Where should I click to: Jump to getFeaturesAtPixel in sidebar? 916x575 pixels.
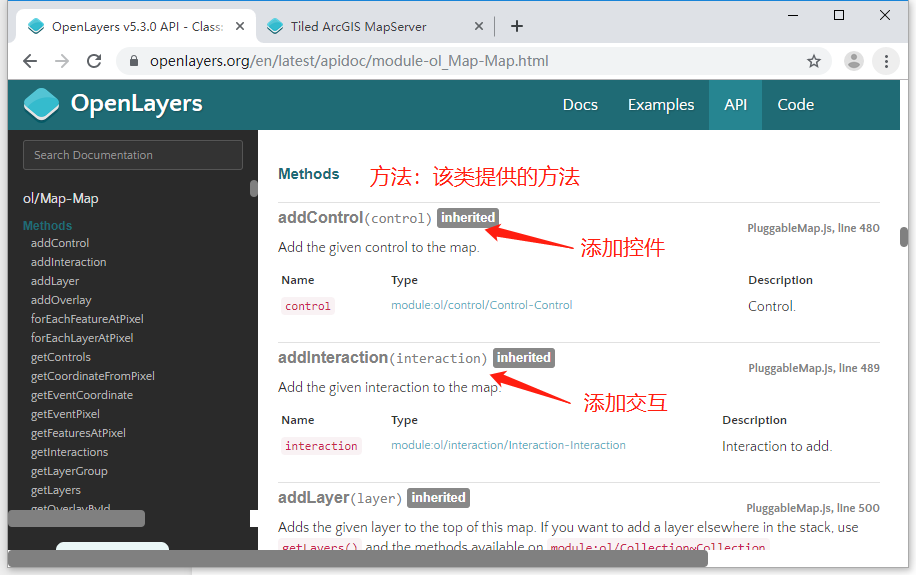click(78, 433)
